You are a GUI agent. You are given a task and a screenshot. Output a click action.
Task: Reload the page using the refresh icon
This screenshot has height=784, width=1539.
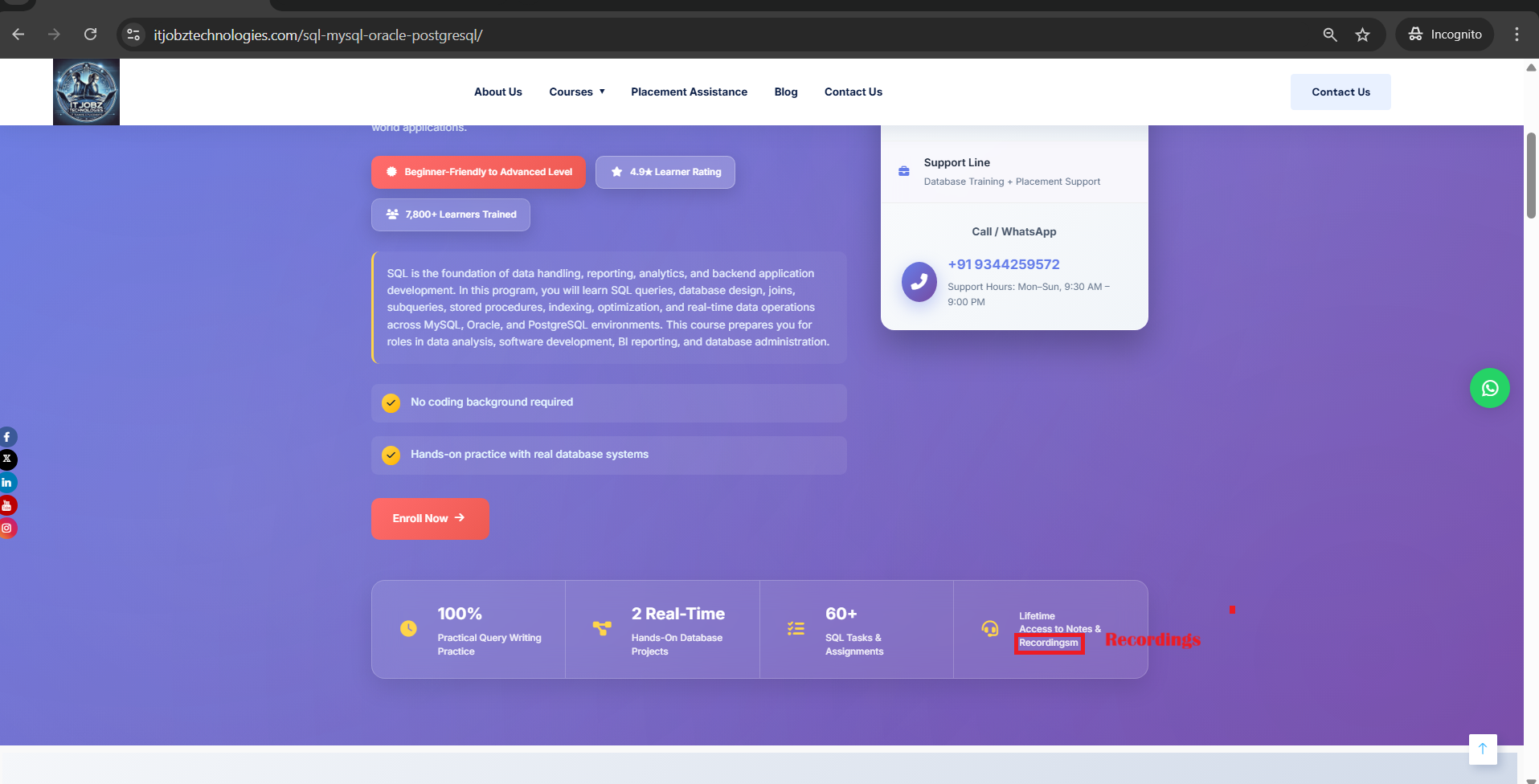(91, 35)
